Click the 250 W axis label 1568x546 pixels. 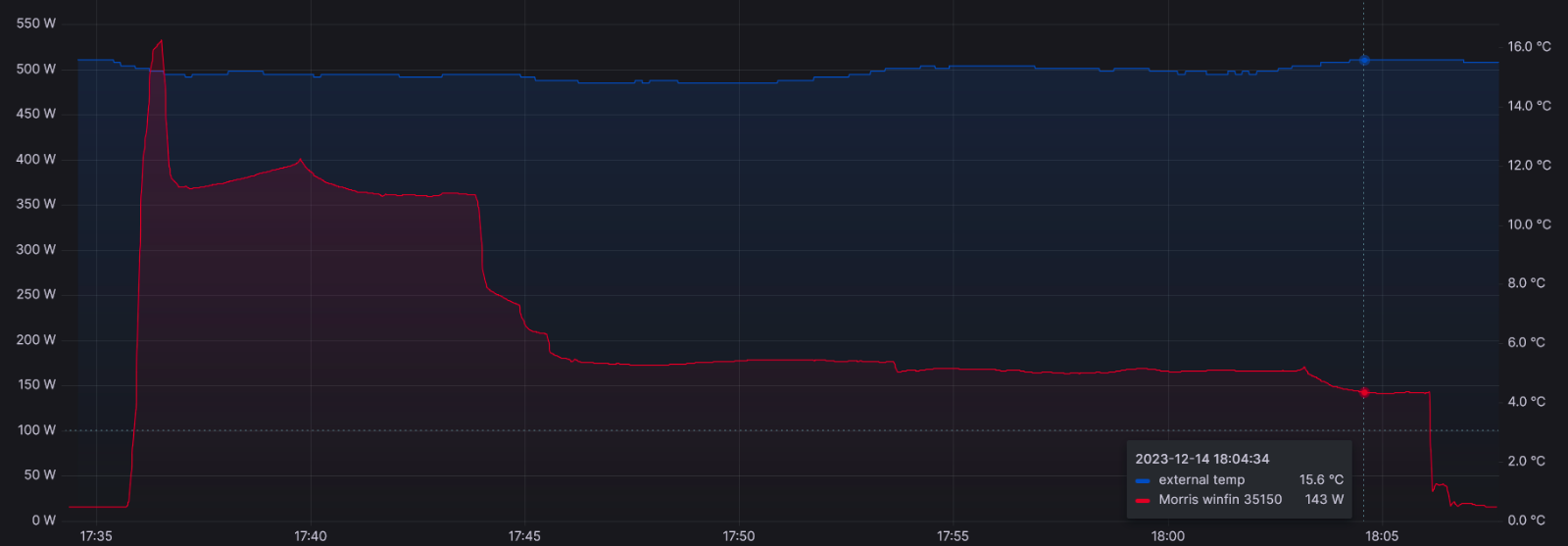click(x=36, y=294)
